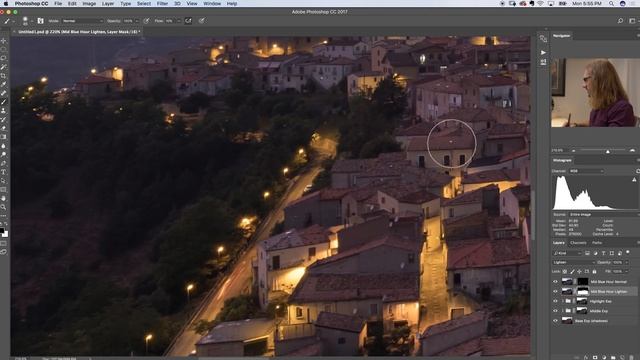Screen dimensions: 640x360
Task: Hide the Highlight Exp group
Action: pos(555,301)
